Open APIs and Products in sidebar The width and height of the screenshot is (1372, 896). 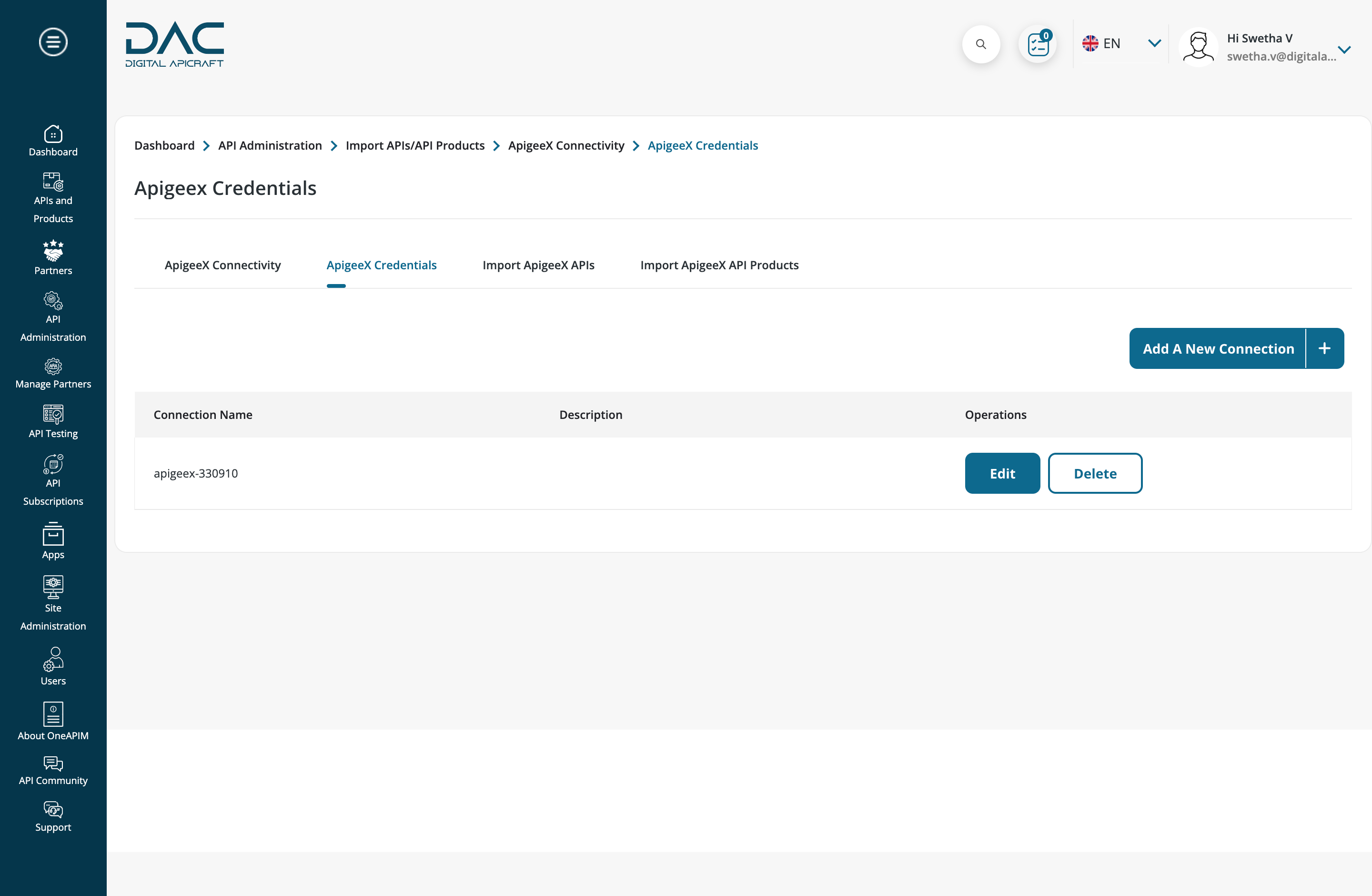(53, 198)
